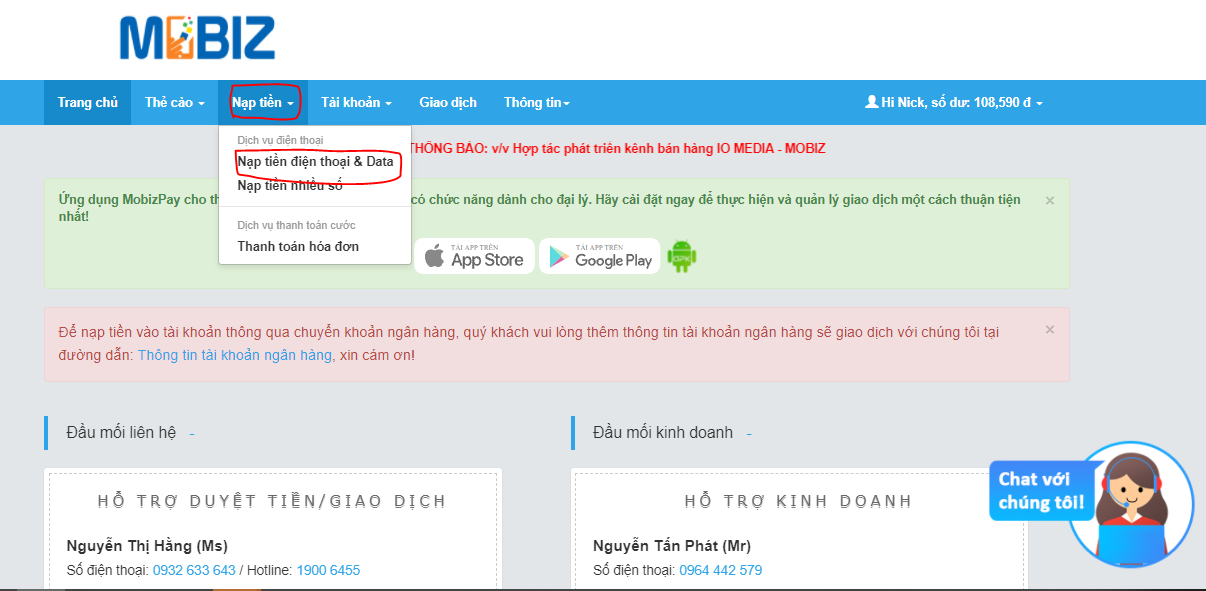Image resolution: width=1206 pixels, height=591 pixels.
Task: Click the MOBIZ logo
Action: (x=197, y=39)
